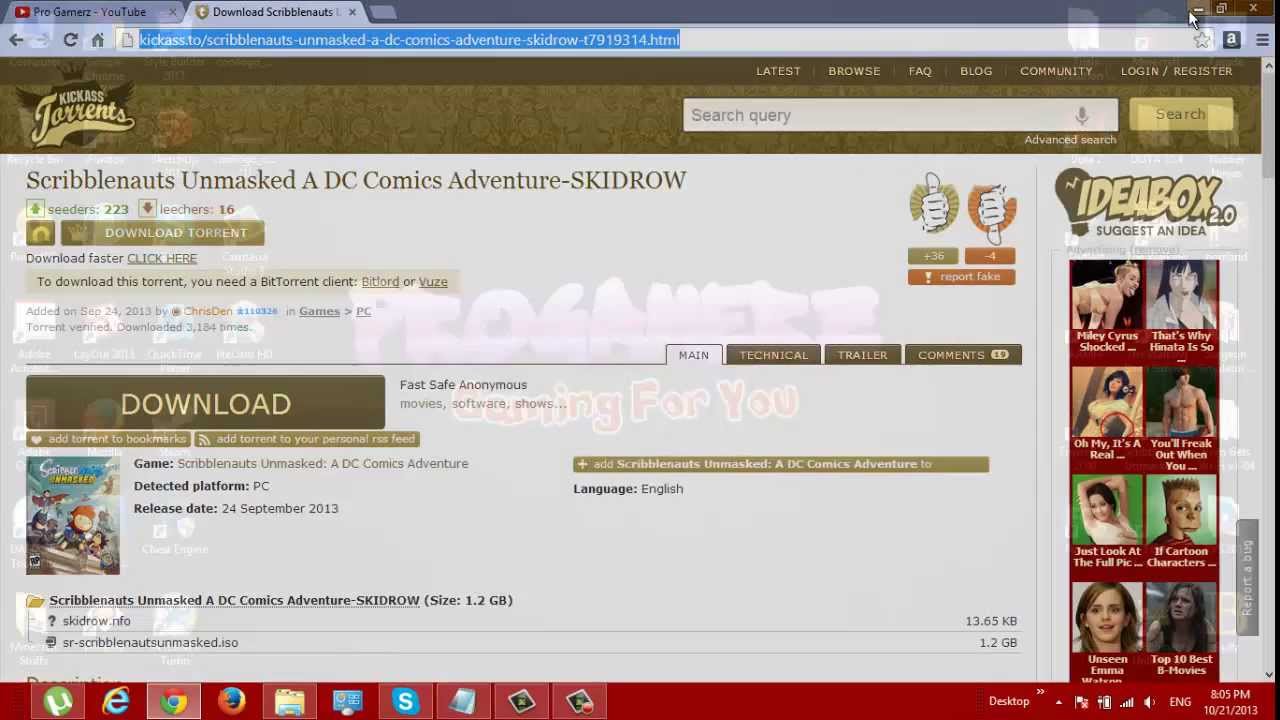This screenshot has width=1280, height=720.
Task: Bookmark this page with the star icon
Action: [x=1202, y=40]
